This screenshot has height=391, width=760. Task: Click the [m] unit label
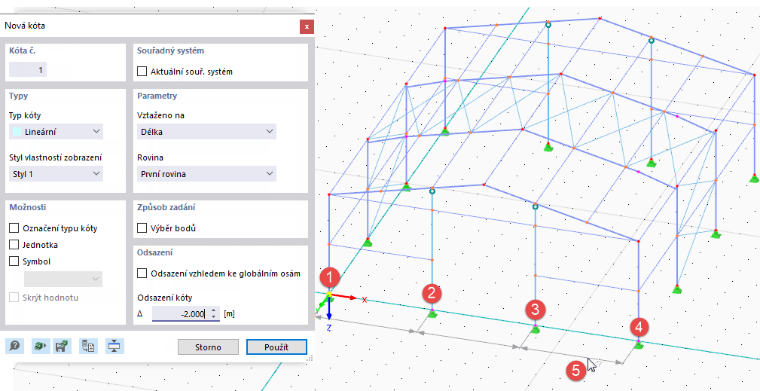[229, 314]
